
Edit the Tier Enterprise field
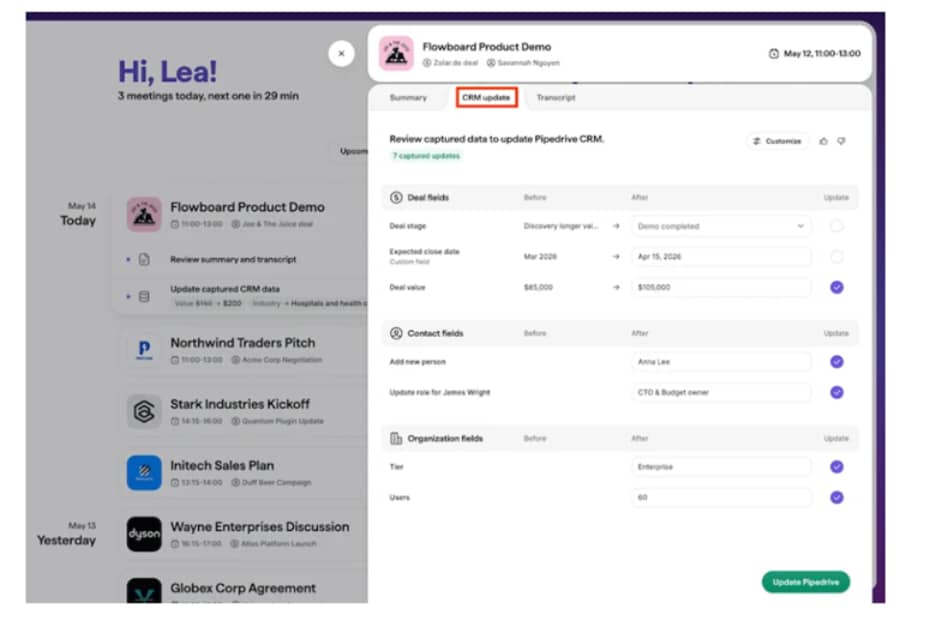[x=721, y=467]
